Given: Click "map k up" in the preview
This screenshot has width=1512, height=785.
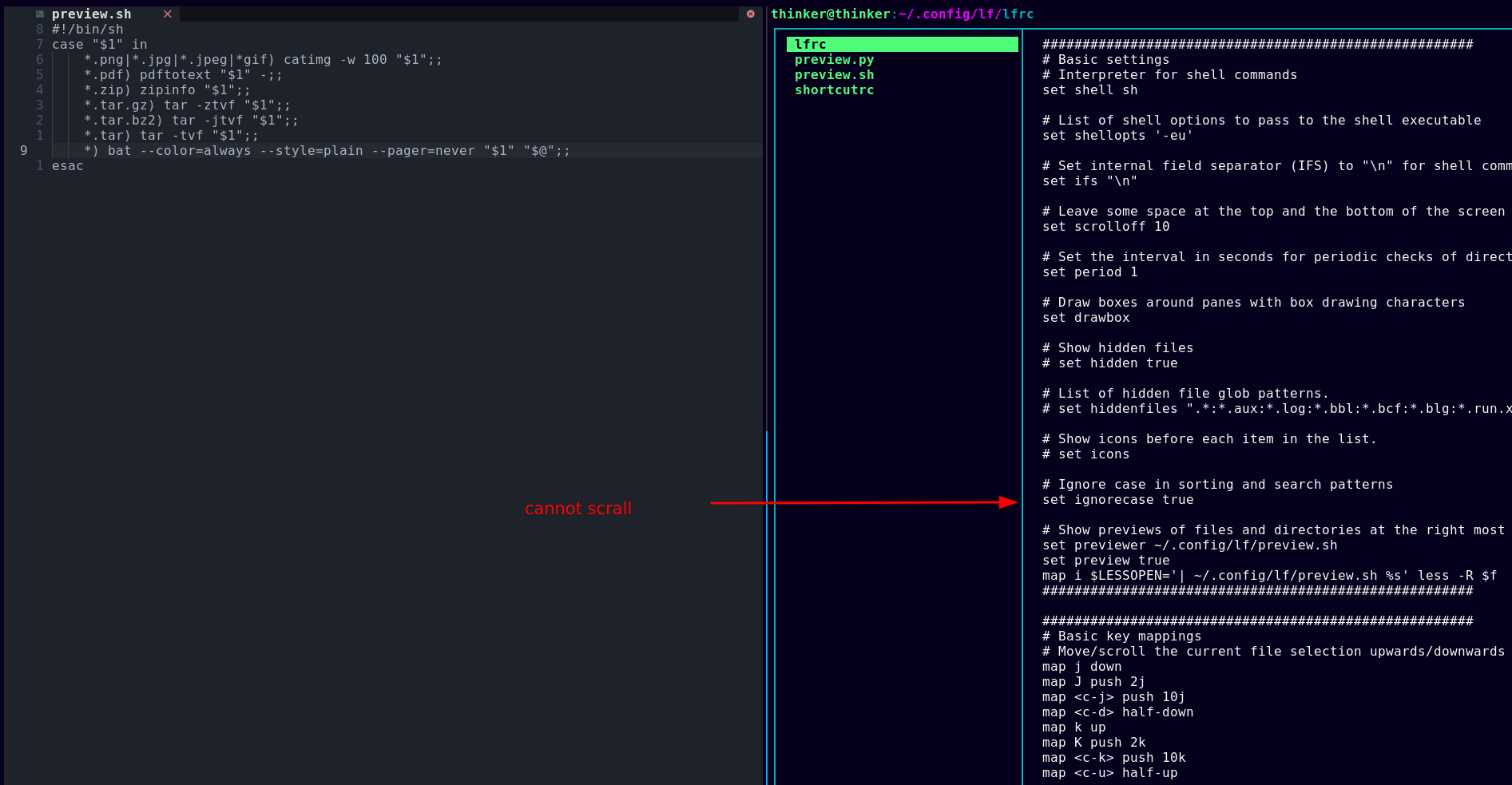Looking at the screenshot, I should click(x=1073, y=727).
